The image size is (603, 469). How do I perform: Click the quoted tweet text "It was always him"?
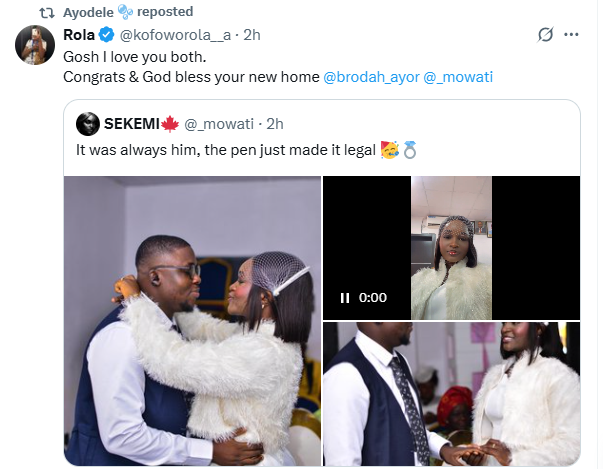click(225, 152)
